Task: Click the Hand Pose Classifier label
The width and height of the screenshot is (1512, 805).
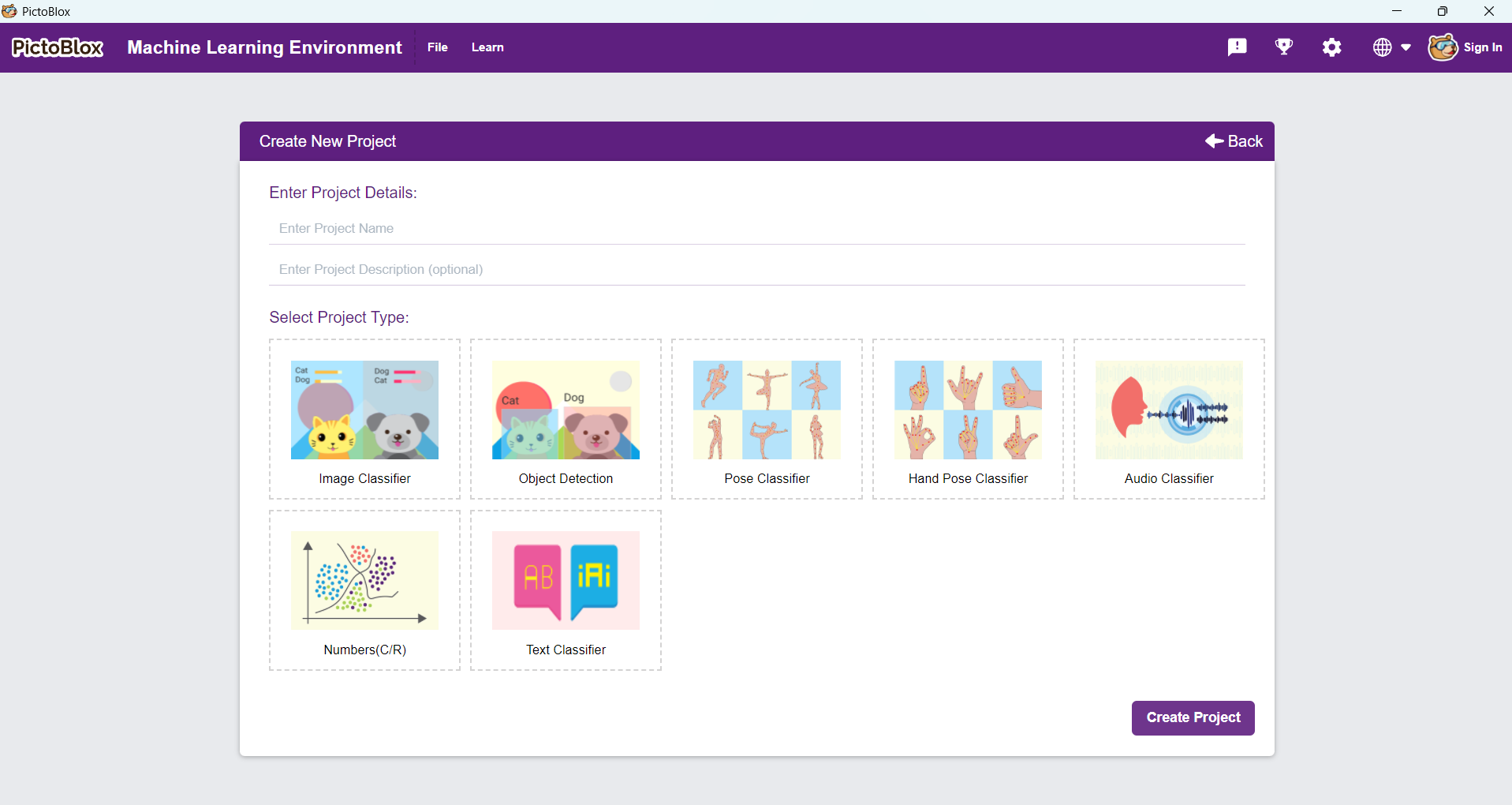Action: click(x=968, y=479)
